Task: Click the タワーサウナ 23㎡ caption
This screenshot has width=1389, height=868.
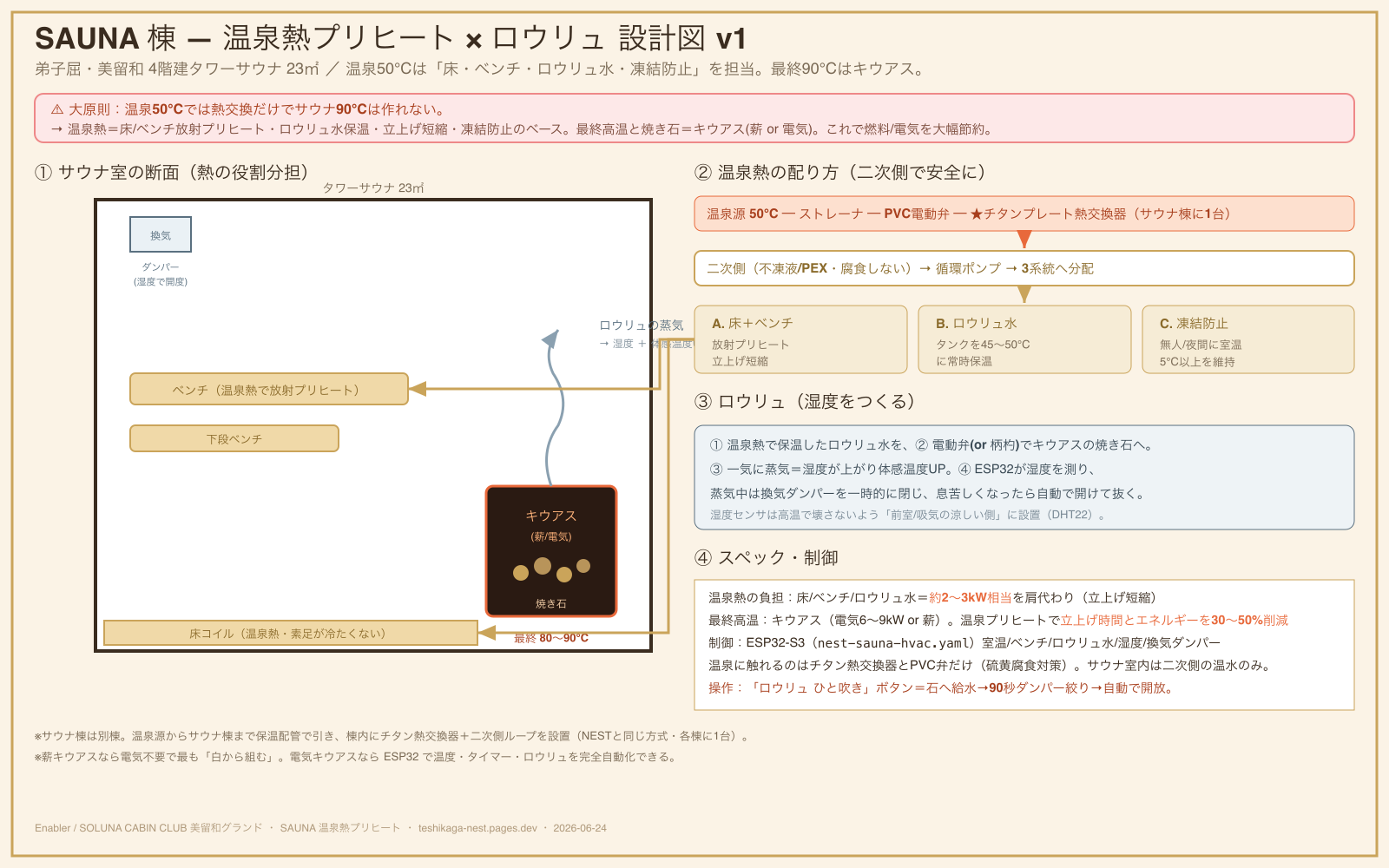Action: (373, 187)
